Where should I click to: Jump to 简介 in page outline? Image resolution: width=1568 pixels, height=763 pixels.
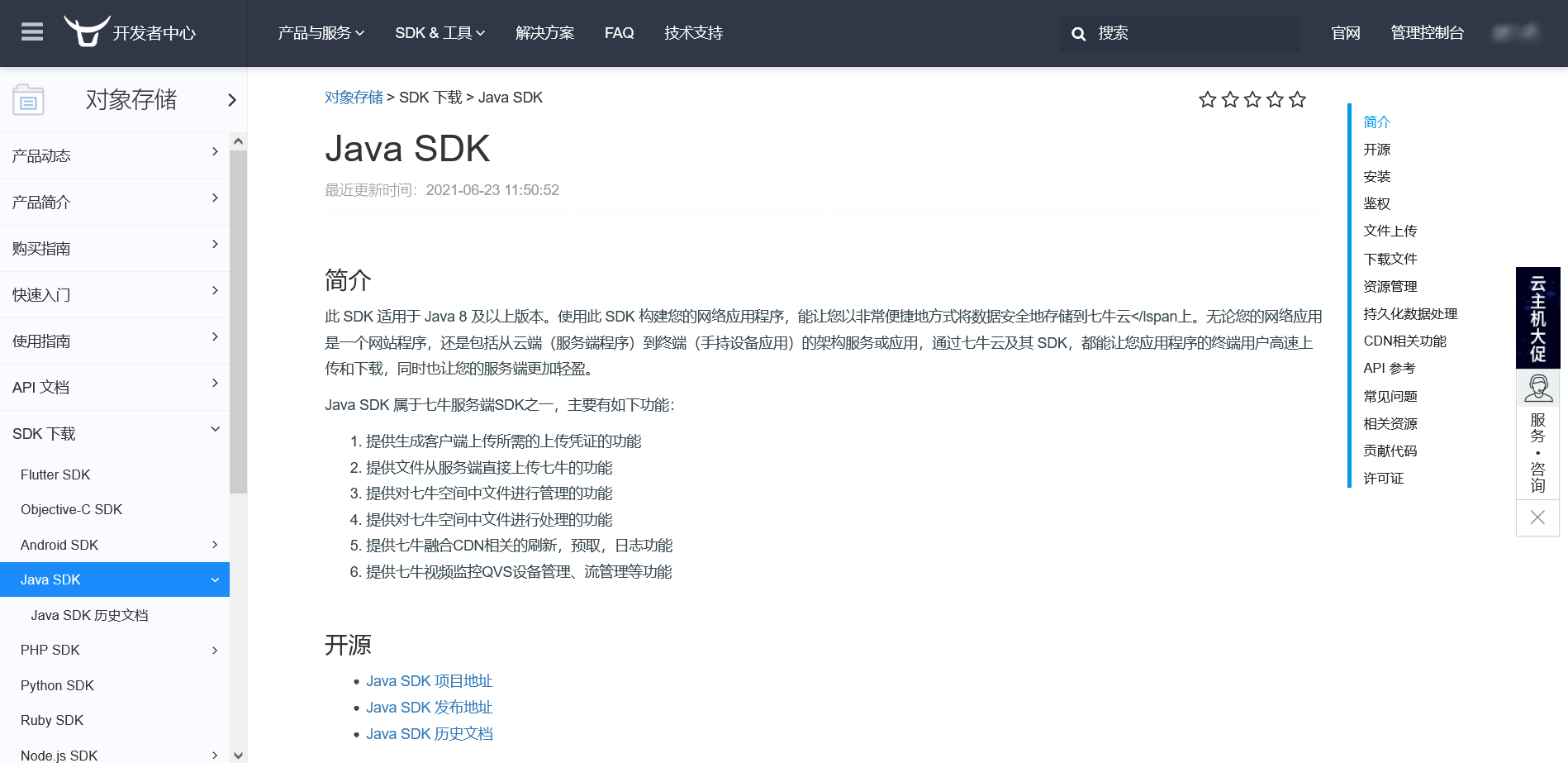point(1376,122)
